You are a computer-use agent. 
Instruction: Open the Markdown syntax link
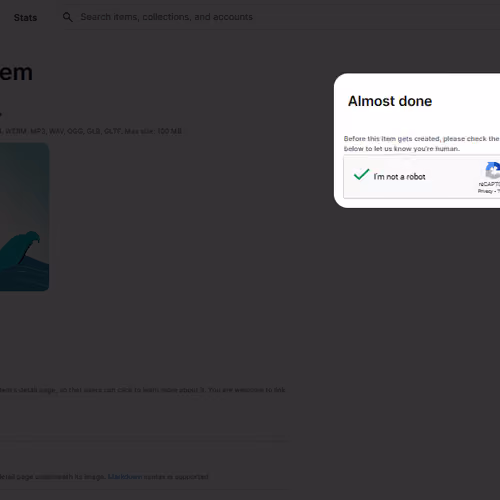pos(125,477)
